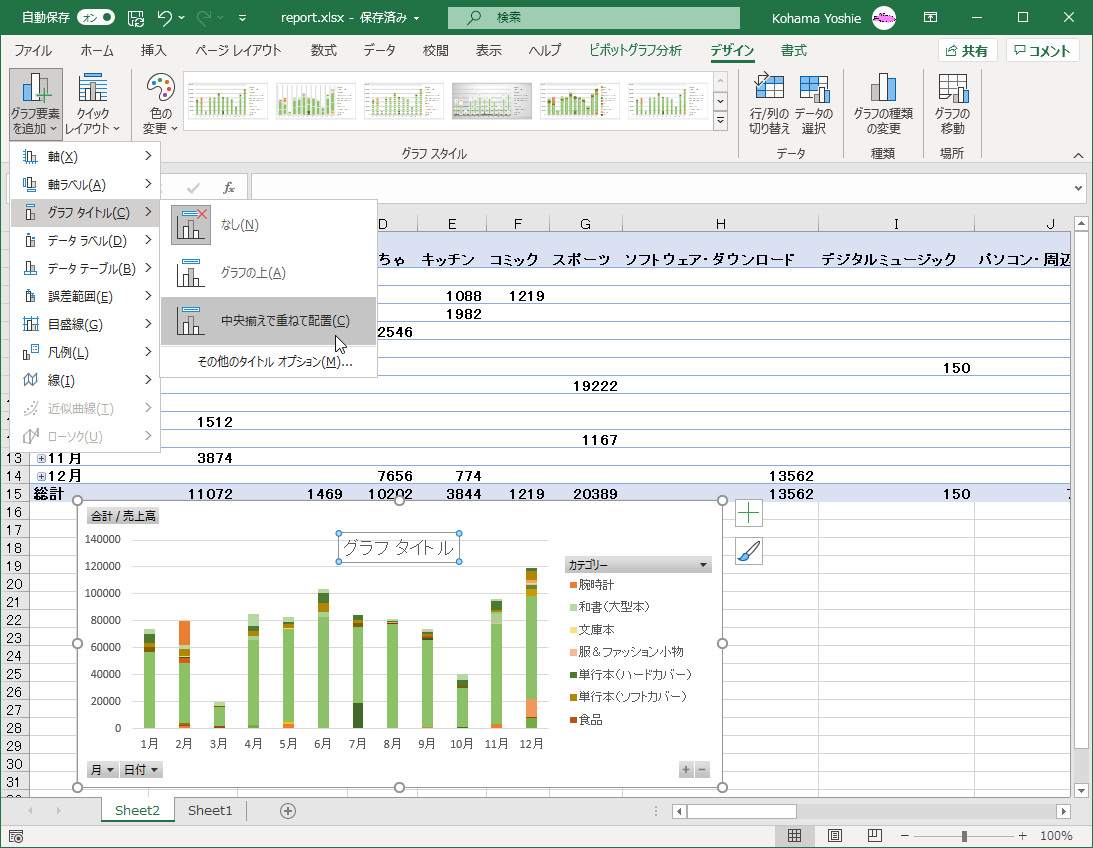Expand the chart styles gallery more arrow
The height and width of the screenshot is (848, 1093).
point(720,121)
